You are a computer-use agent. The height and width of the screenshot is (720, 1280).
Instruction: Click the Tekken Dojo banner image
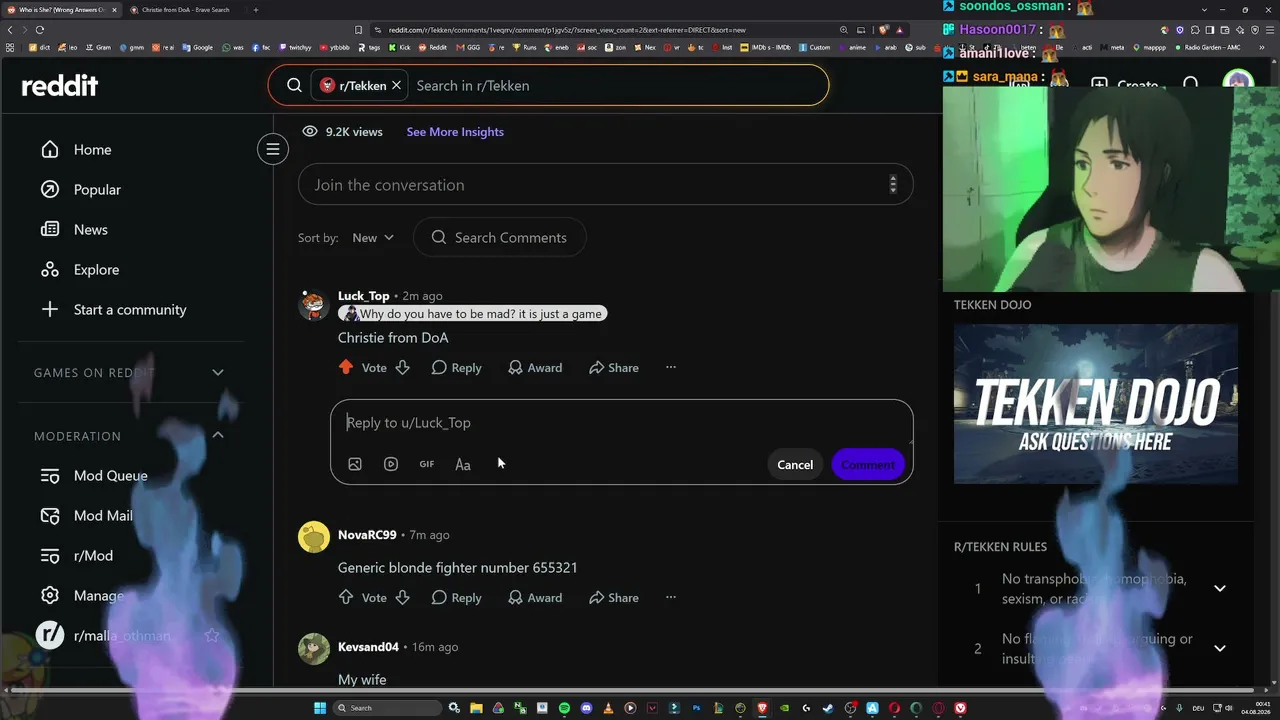click(x=1096, y=404)
